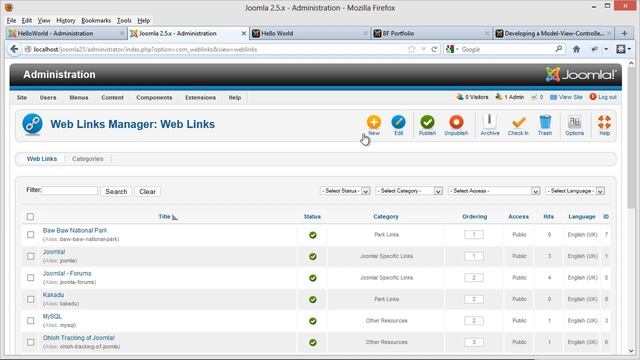Check the MySQL row checkbox
Screen dimensions: 640x360
coord(31,321)
